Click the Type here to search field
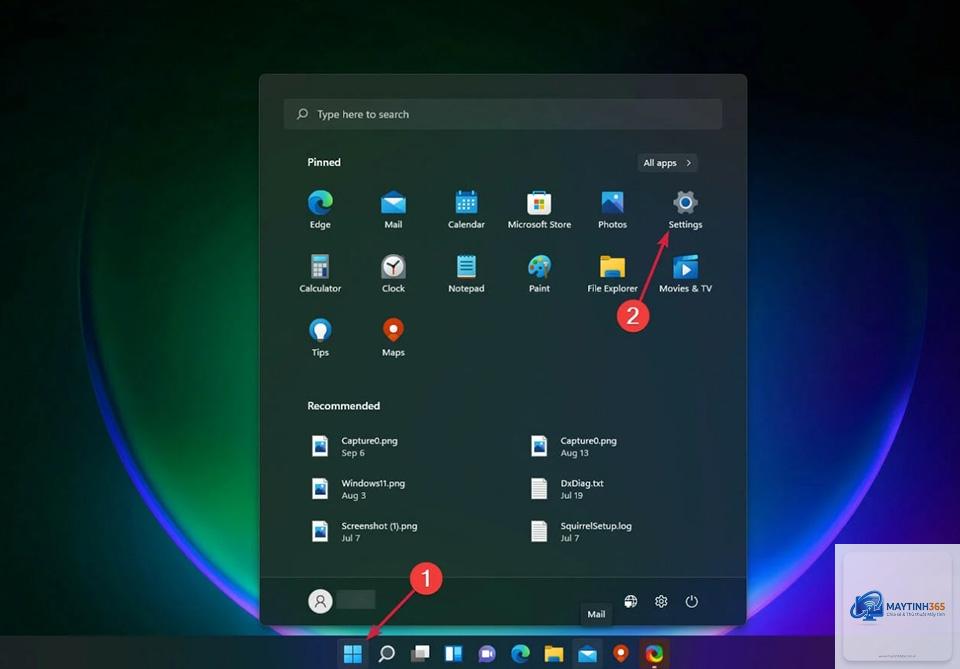Viewport: 960px width, 669px height. click(x=503, y=114)
